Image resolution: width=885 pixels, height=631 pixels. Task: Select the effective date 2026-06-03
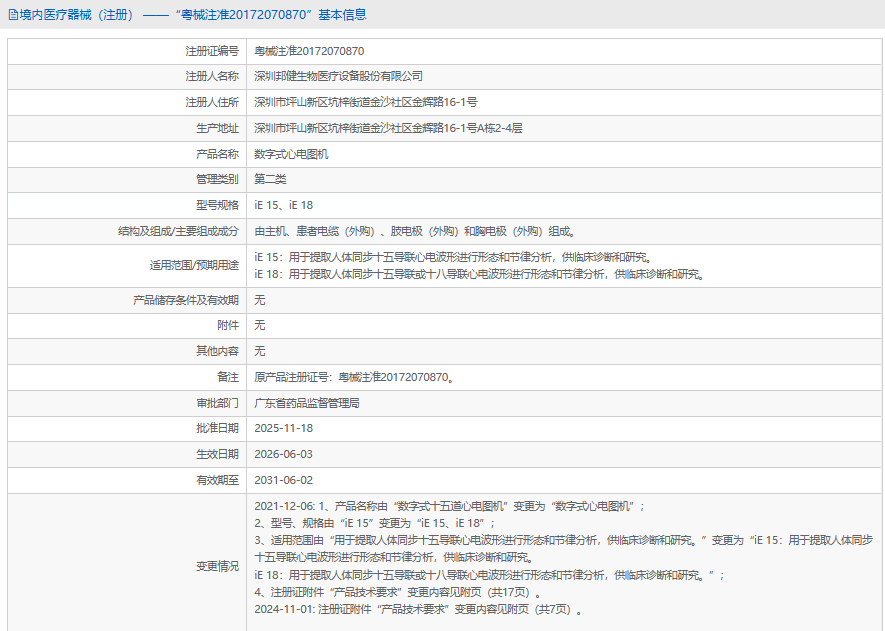coord(283,454)
